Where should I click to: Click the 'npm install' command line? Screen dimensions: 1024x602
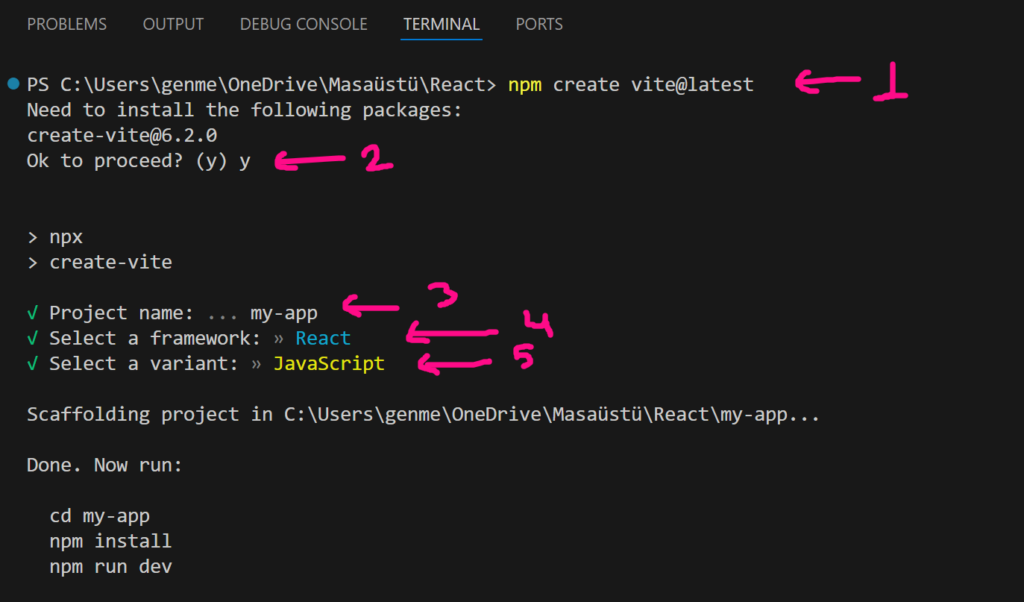pyautogui.click(x=110, y=542)
